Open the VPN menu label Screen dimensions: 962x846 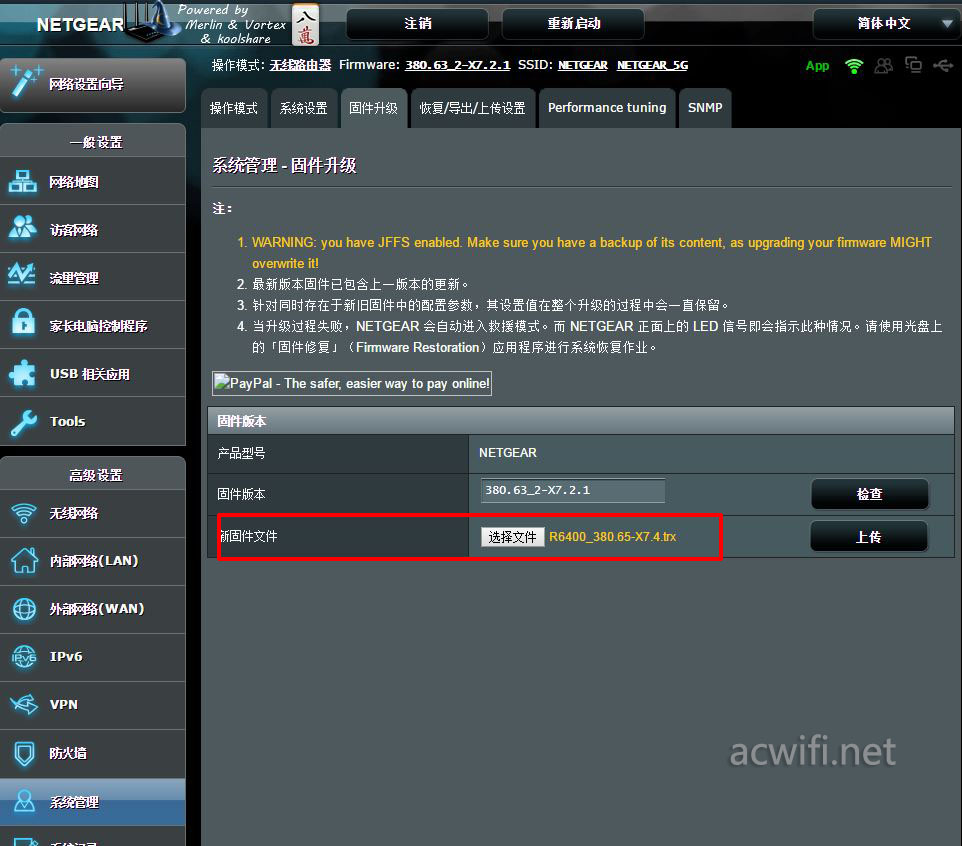[64, 704]
